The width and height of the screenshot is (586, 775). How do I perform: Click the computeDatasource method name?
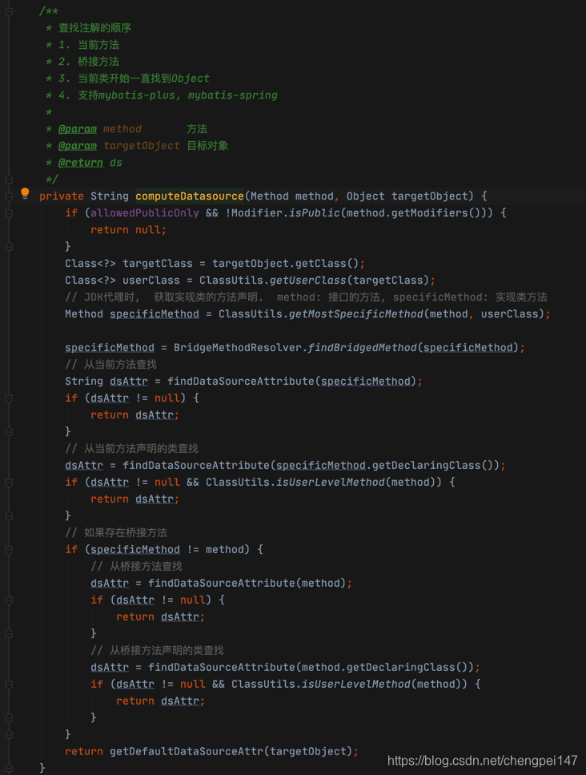(x=189, y=196)
